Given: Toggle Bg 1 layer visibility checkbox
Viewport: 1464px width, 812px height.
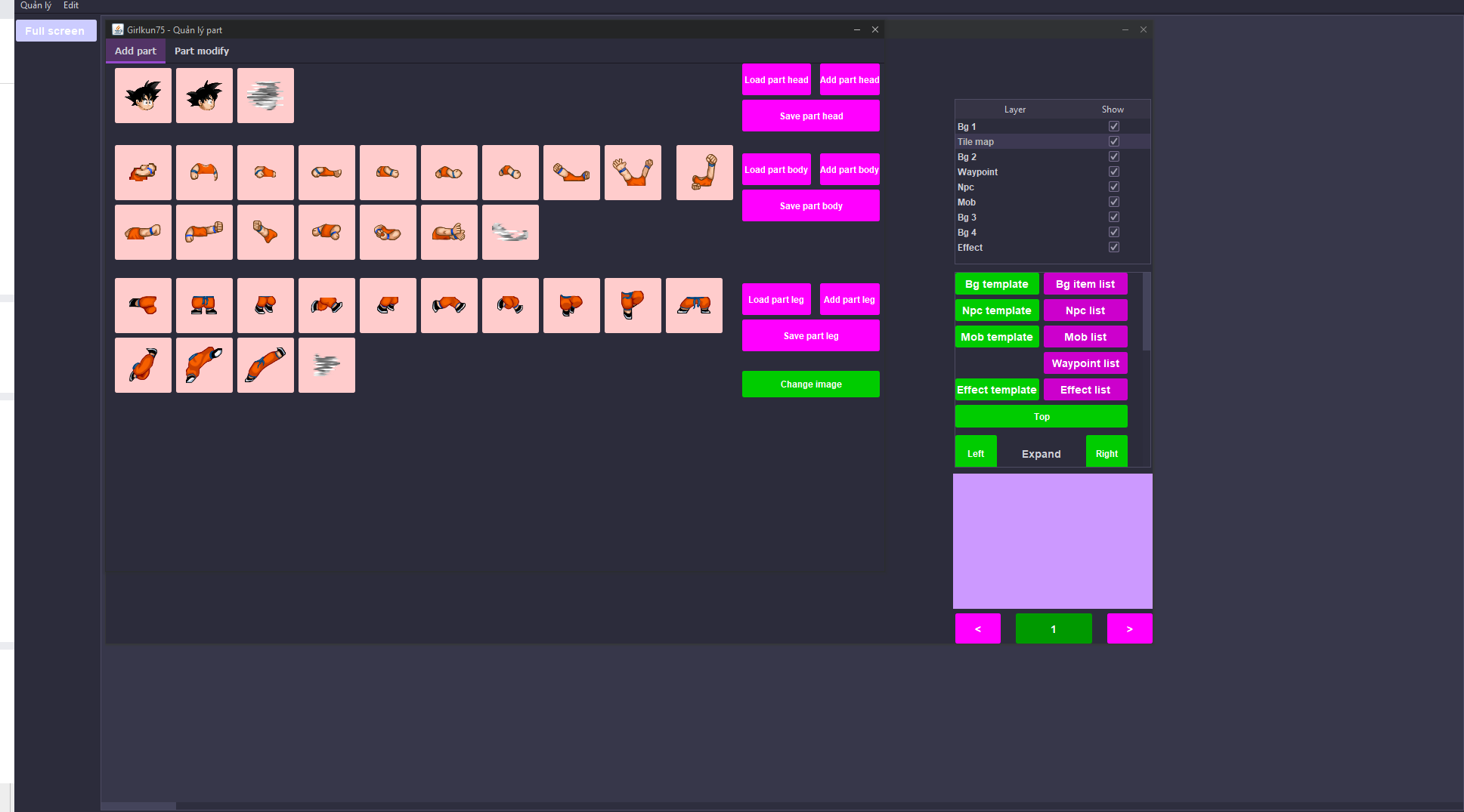Looking at the screenshot, I should [x=1113, y=127].
